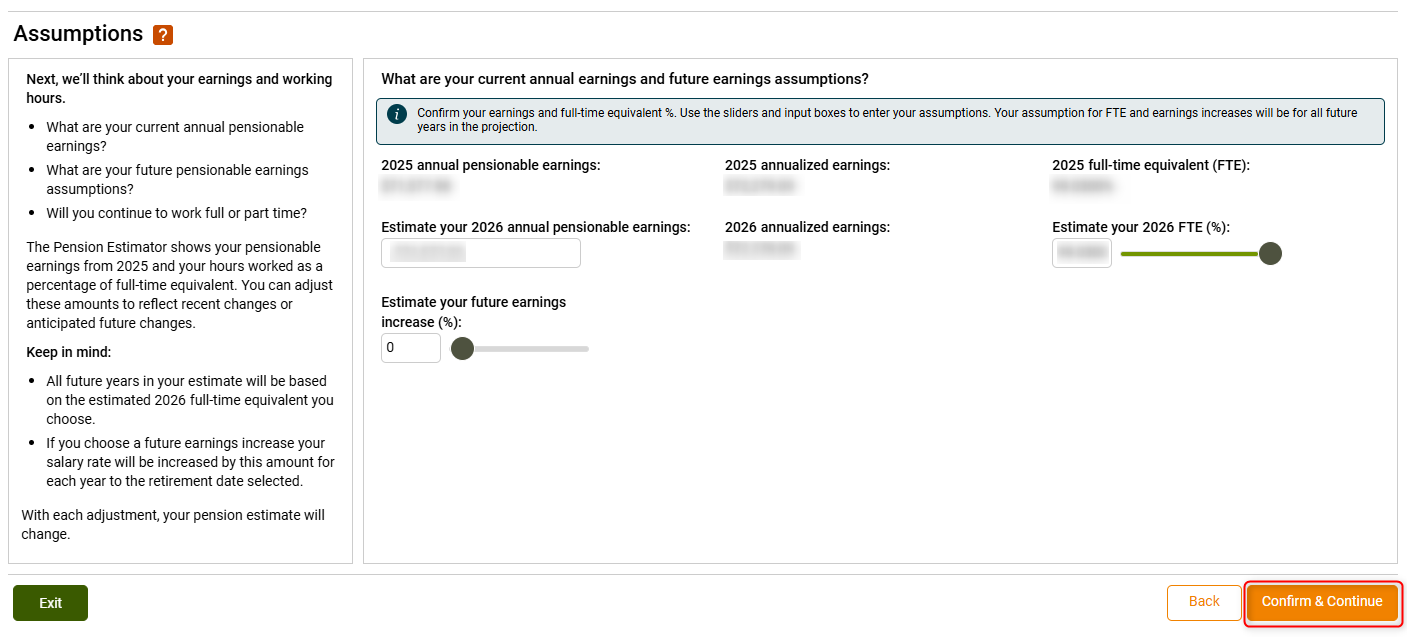
Task: Select the future earnings increase input showing 0
Action: pos(411,348)
